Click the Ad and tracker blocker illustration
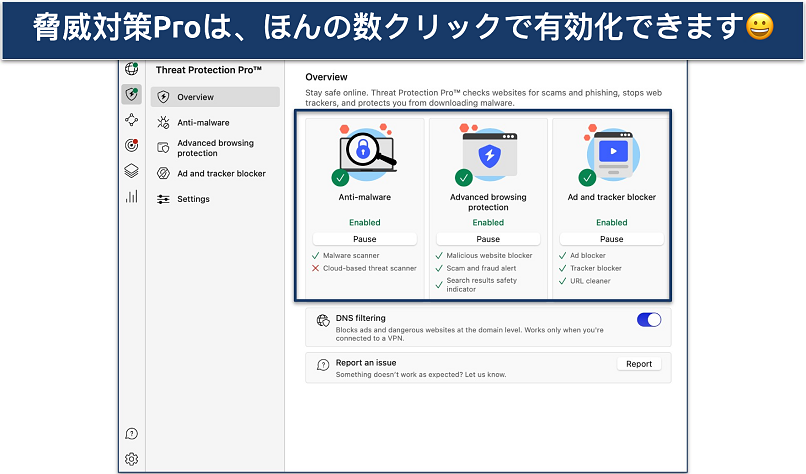Viewport: 806px width, 474px height. pos(611,155)
